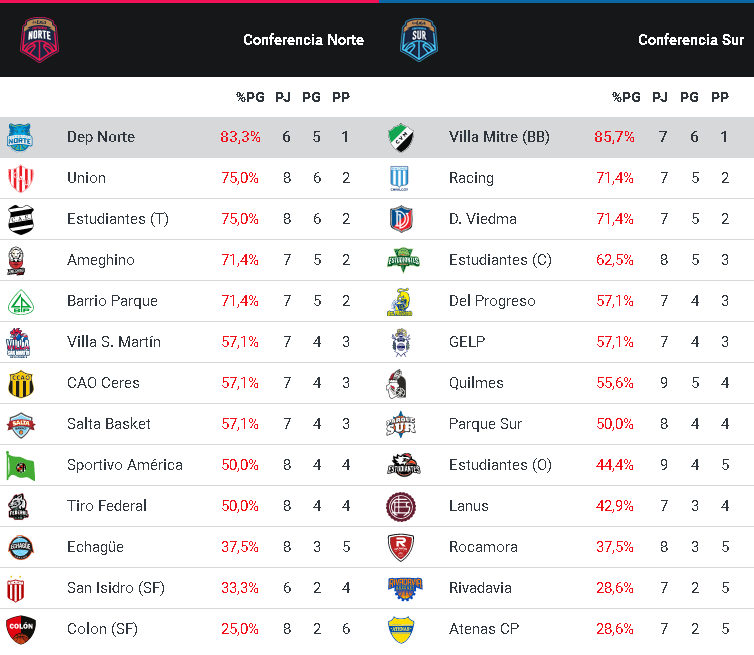Image resolution: width=754 pixels, height=655 pixels.
Task: Click the Rivadavia team logo
Action: [405, 588]
